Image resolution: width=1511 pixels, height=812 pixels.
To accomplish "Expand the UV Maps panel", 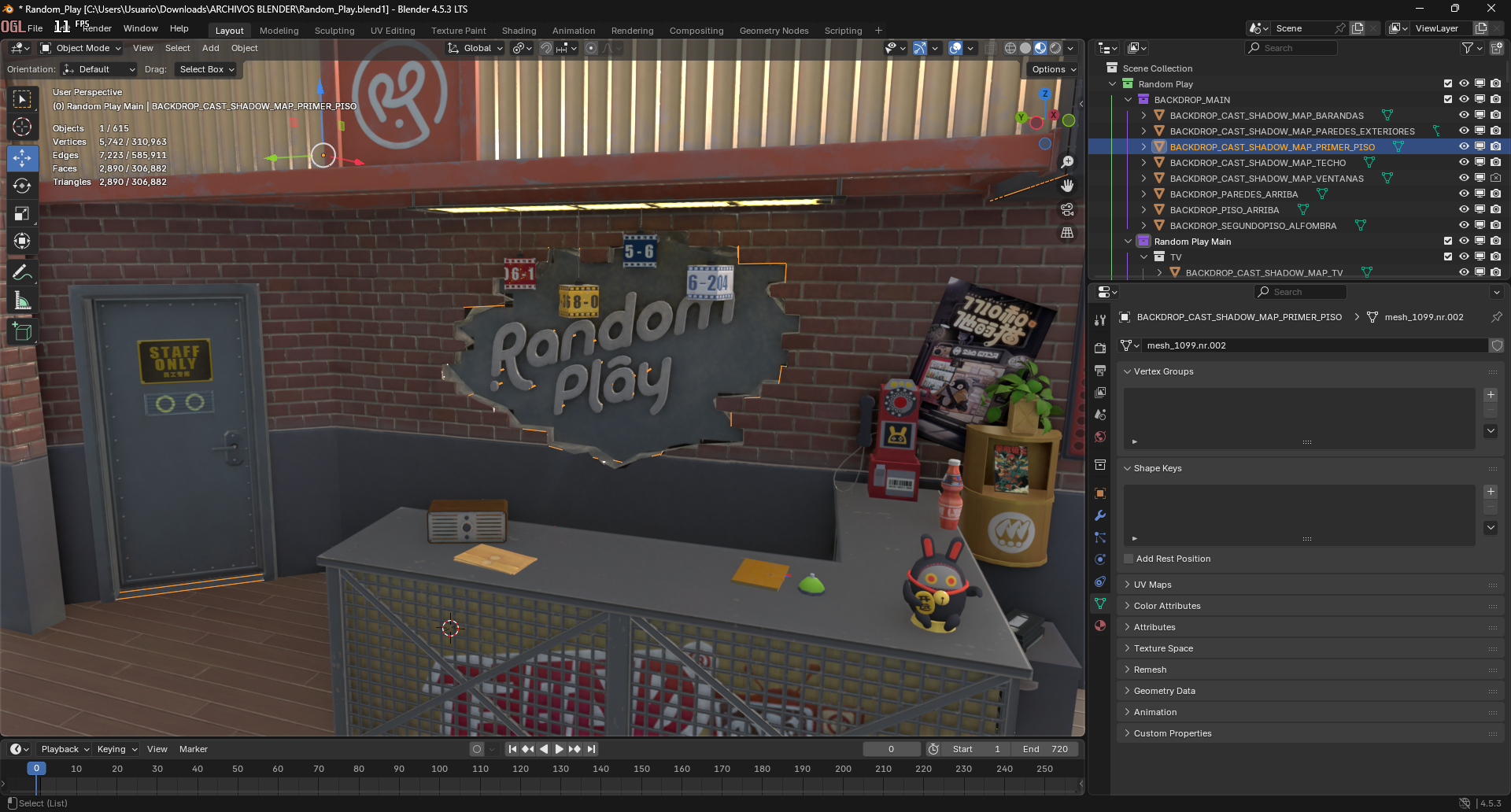I will point(1152,585).
